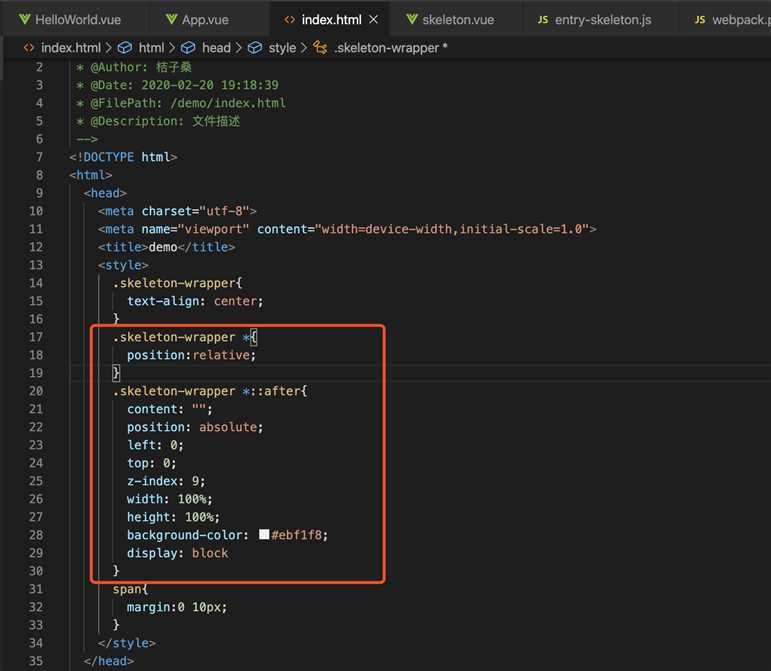Click the cube icon before head breadcrumb
Screen dimensions: 771x671
188,48
